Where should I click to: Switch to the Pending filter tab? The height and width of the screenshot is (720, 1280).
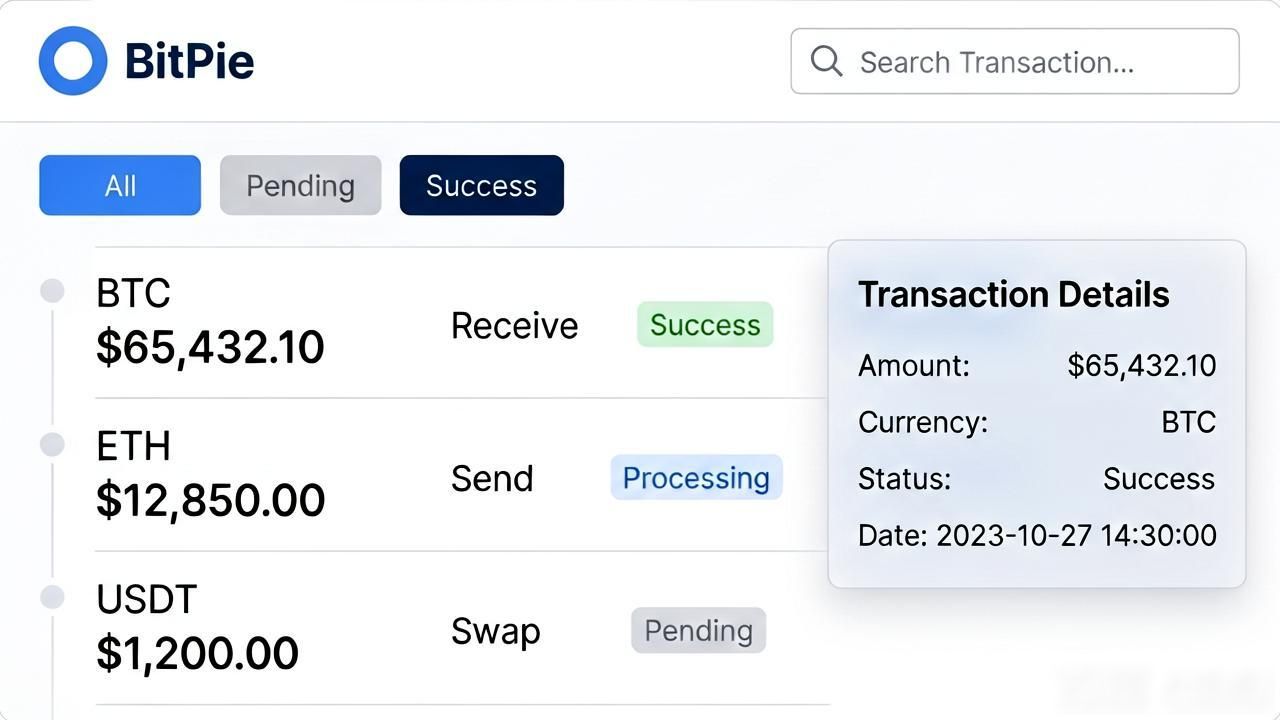[x=300, y=185]
